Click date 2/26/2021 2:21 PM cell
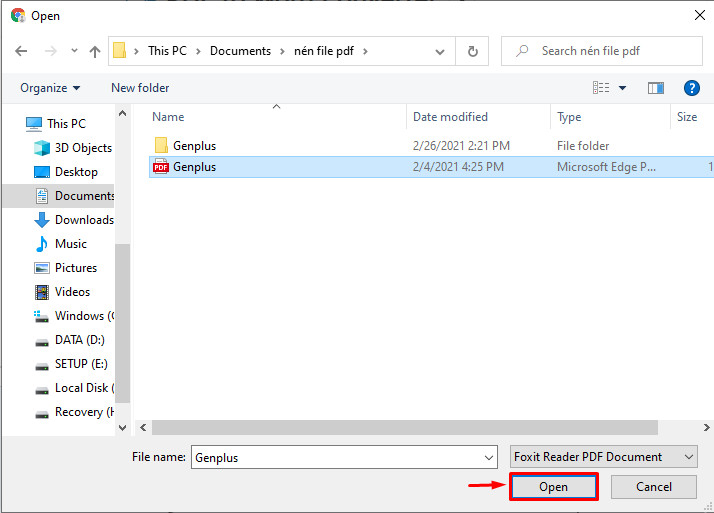714x513 pixels. [x=461, y=146]
